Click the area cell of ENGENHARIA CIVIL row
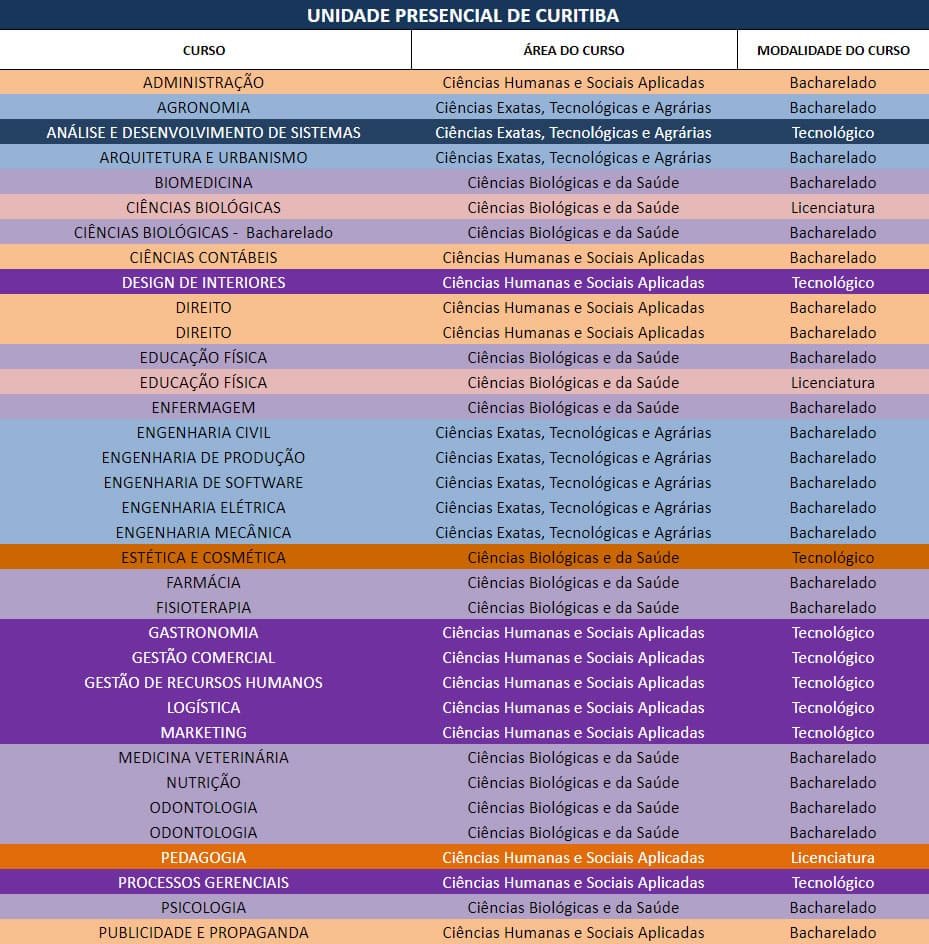Viewport: 929px width, 944px height. [574, 433]
